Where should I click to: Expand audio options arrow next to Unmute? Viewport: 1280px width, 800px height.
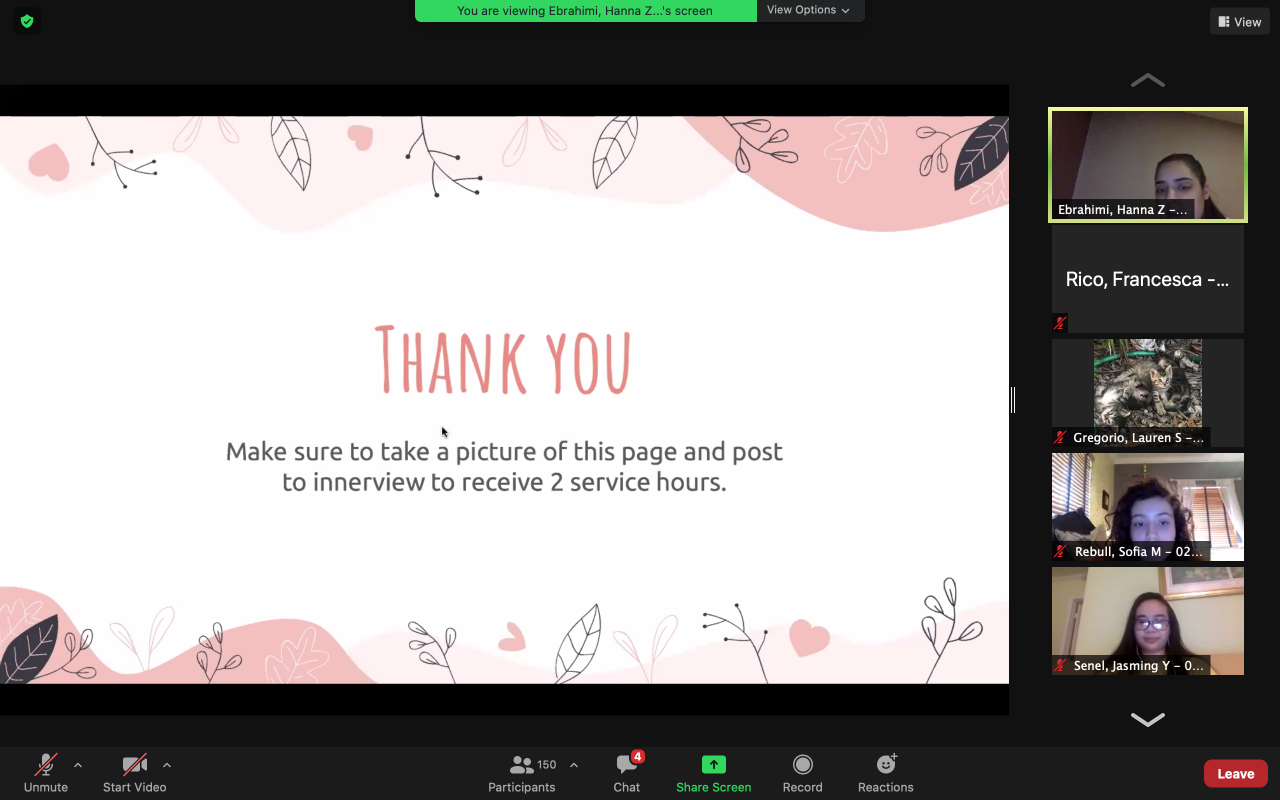point(78,766)
